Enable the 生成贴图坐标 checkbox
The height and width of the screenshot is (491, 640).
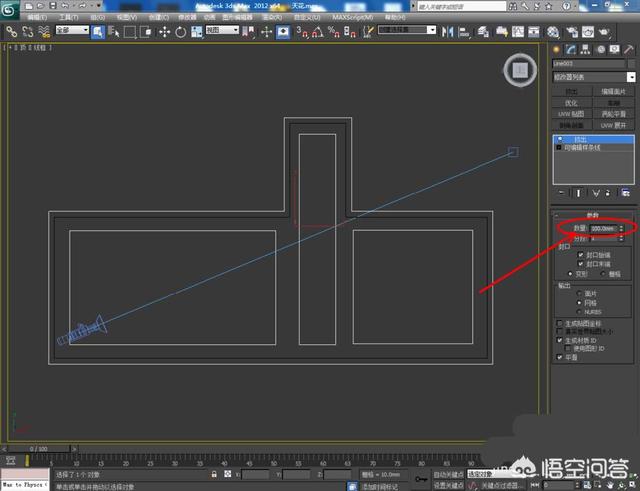point(560,323)
